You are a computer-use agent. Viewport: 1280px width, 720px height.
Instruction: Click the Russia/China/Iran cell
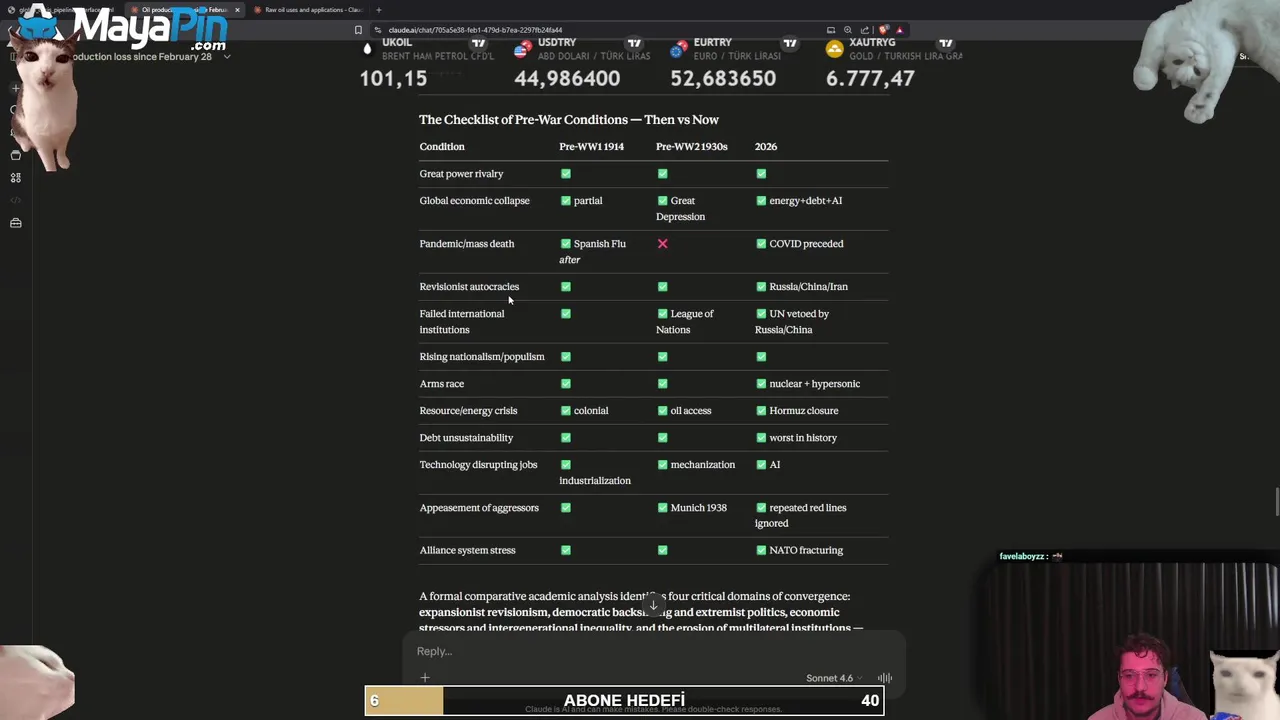[801, 287]
